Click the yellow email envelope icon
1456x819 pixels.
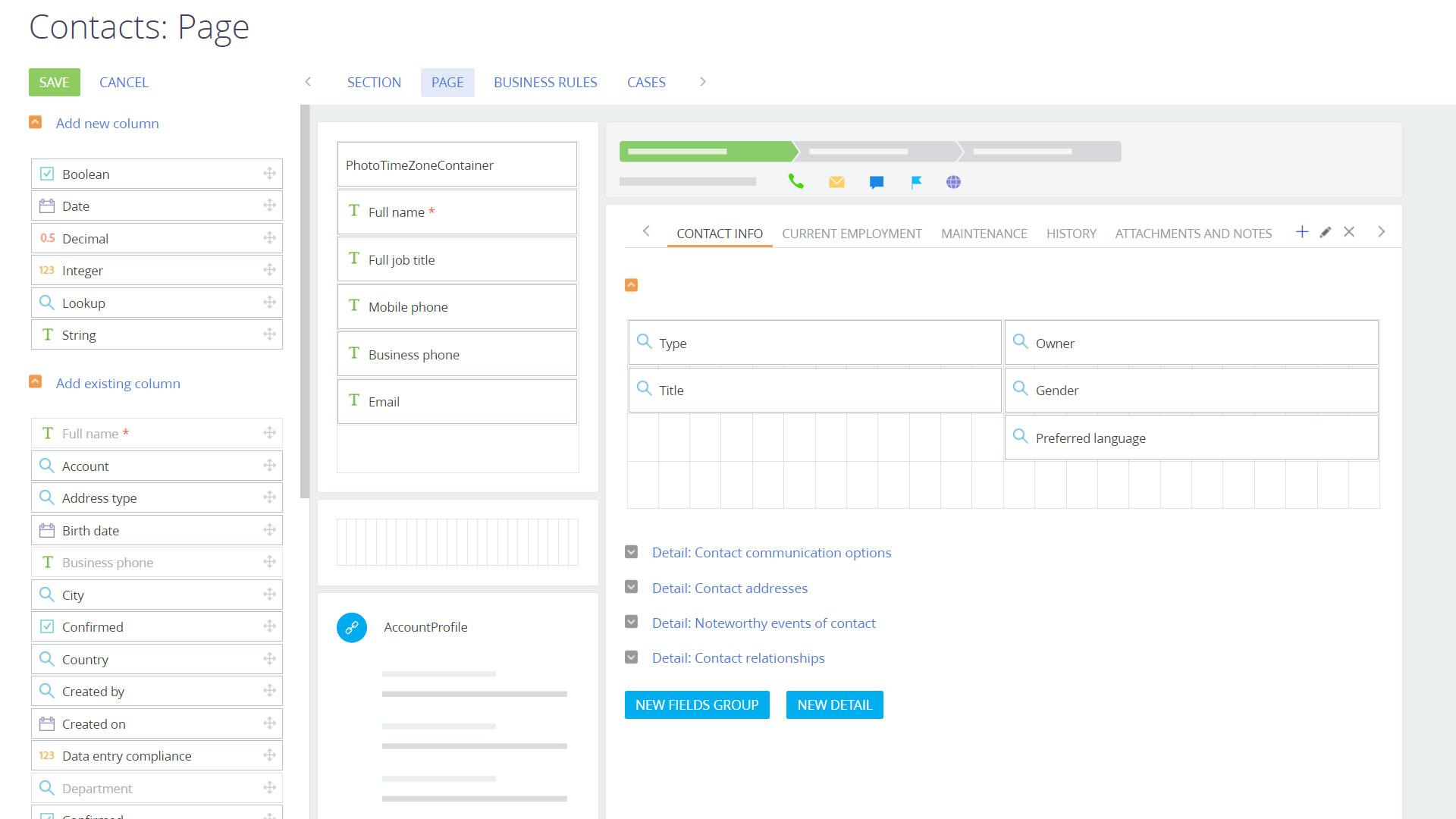click(x=836, y=182)
